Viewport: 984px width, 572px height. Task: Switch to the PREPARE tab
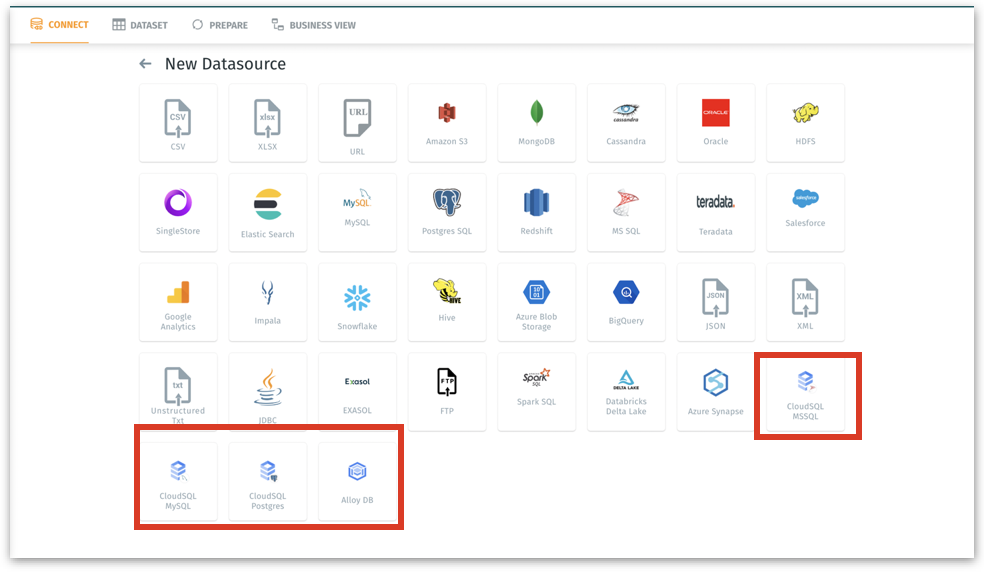click(220, 25)
